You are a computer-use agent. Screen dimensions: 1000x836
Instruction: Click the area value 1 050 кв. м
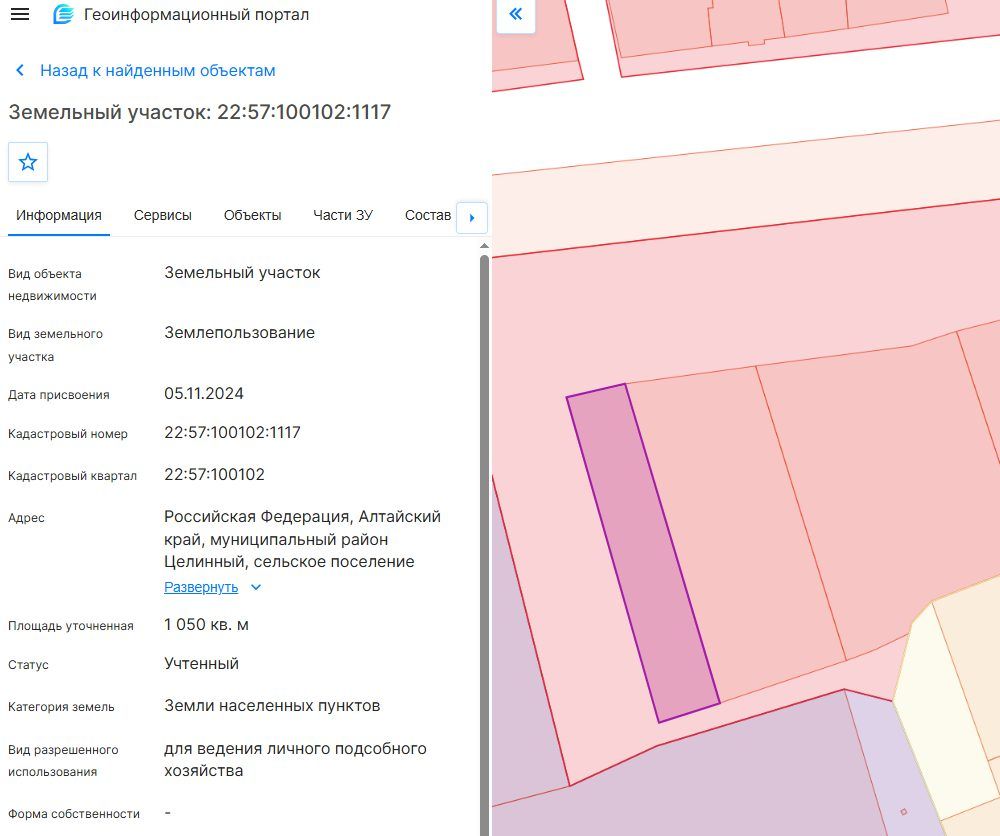point(206,624)
